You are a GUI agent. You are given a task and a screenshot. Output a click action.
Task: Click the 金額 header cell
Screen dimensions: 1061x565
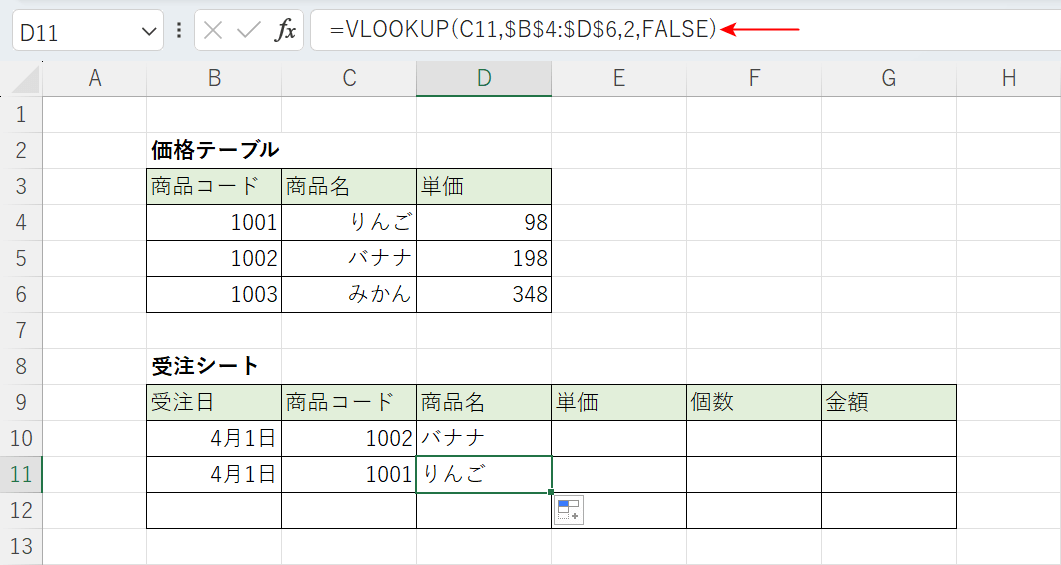coord(888,402)
